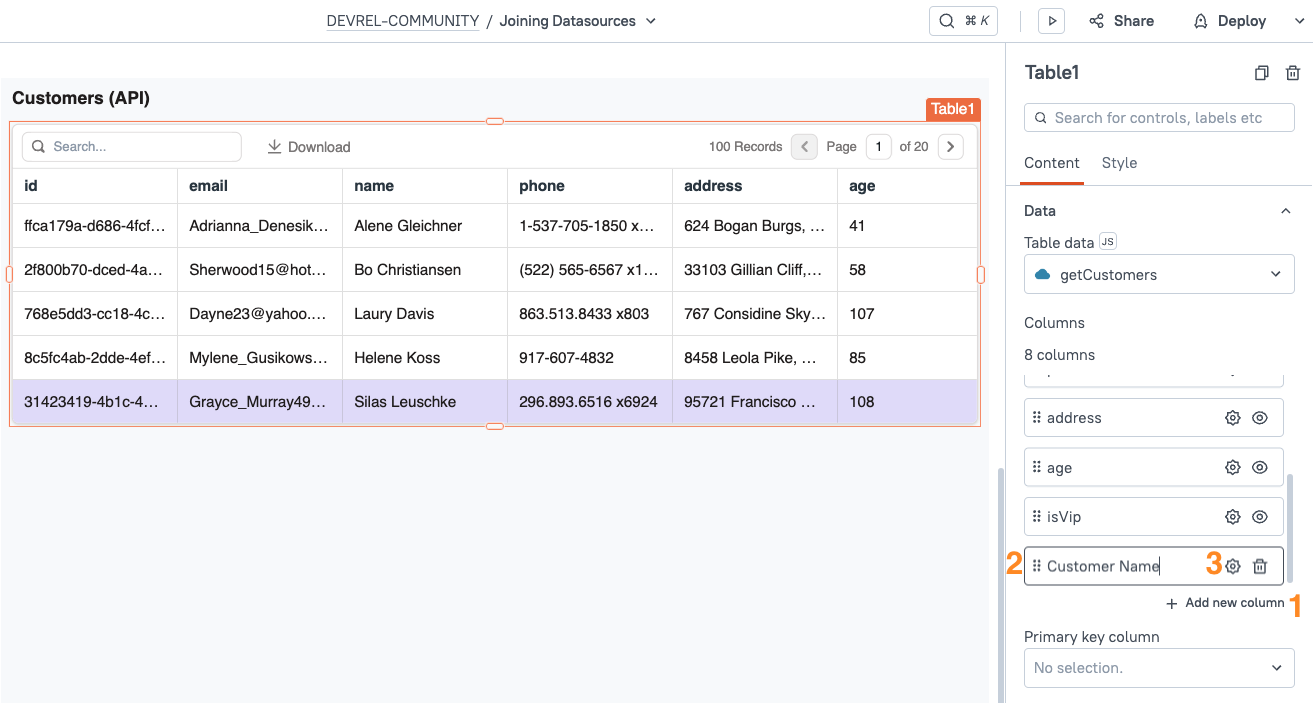Delete the Table1 widget via trash icon
Screen dimensions: 1313x703
point(1293,72)
